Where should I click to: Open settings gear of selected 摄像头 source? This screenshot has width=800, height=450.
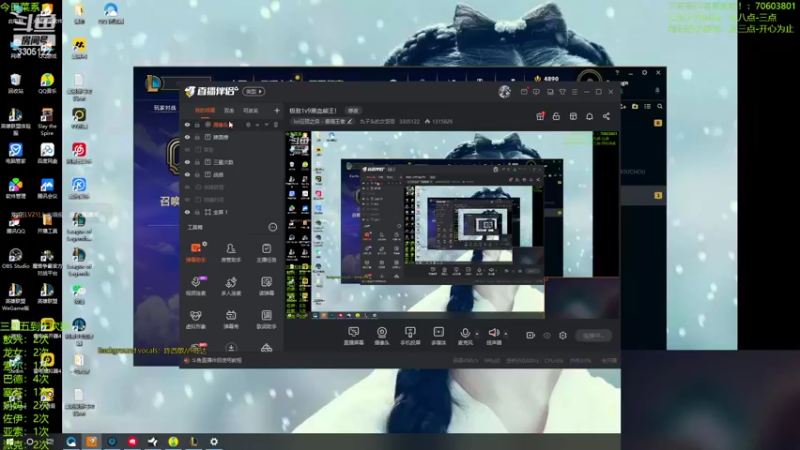pyautogui.click(x=248, y=124)
